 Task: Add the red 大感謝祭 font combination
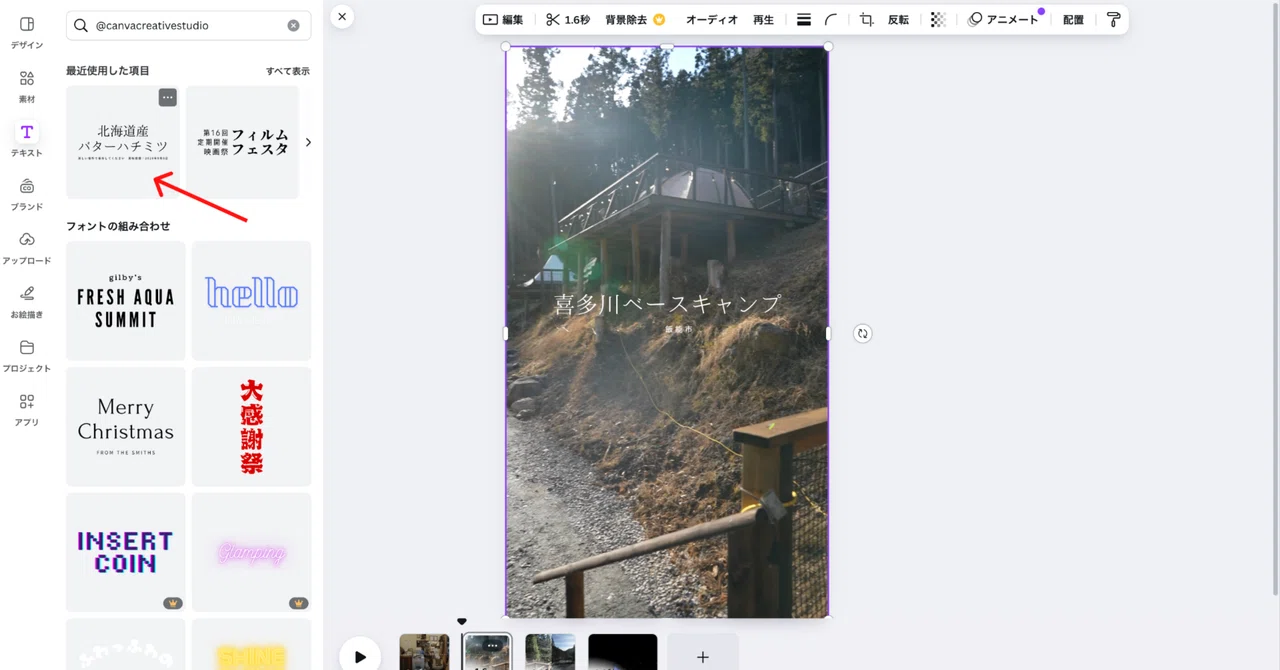251,426
